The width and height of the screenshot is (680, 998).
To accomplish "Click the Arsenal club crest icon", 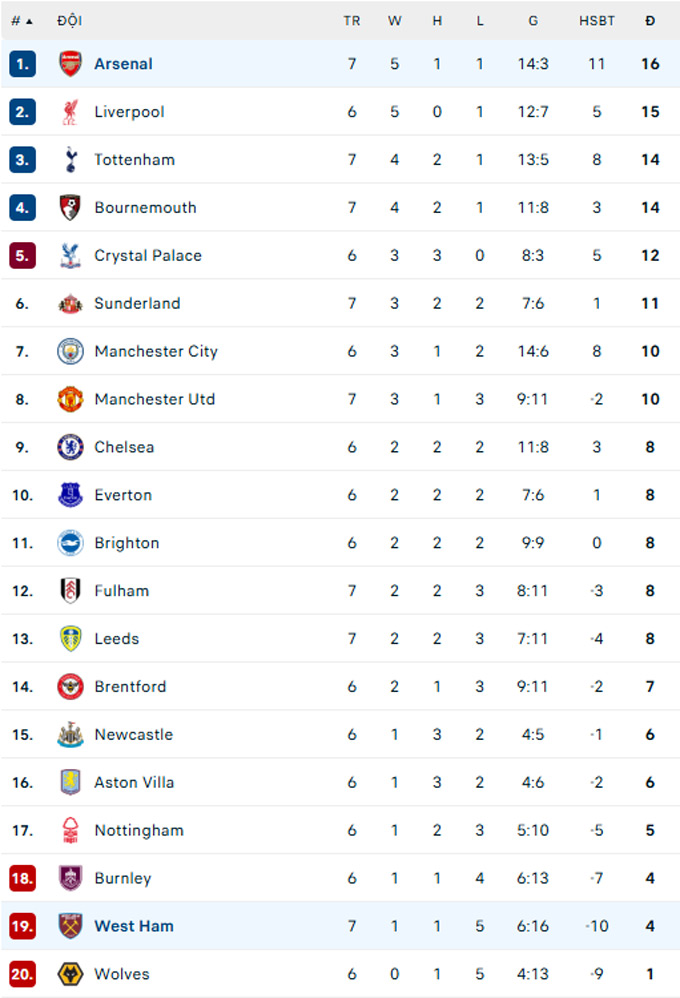I will tap(71, 64).
